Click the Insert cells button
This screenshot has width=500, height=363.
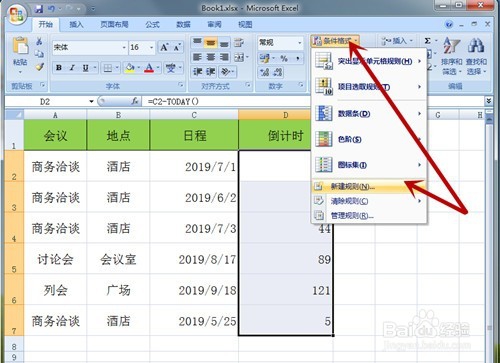397,41
